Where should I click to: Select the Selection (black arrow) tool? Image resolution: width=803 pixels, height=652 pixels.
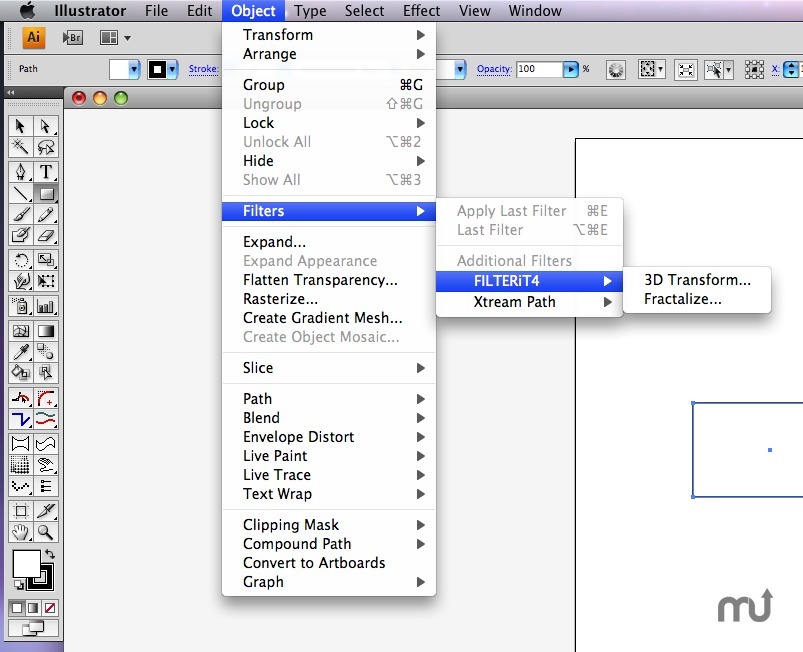coord(20,126)
